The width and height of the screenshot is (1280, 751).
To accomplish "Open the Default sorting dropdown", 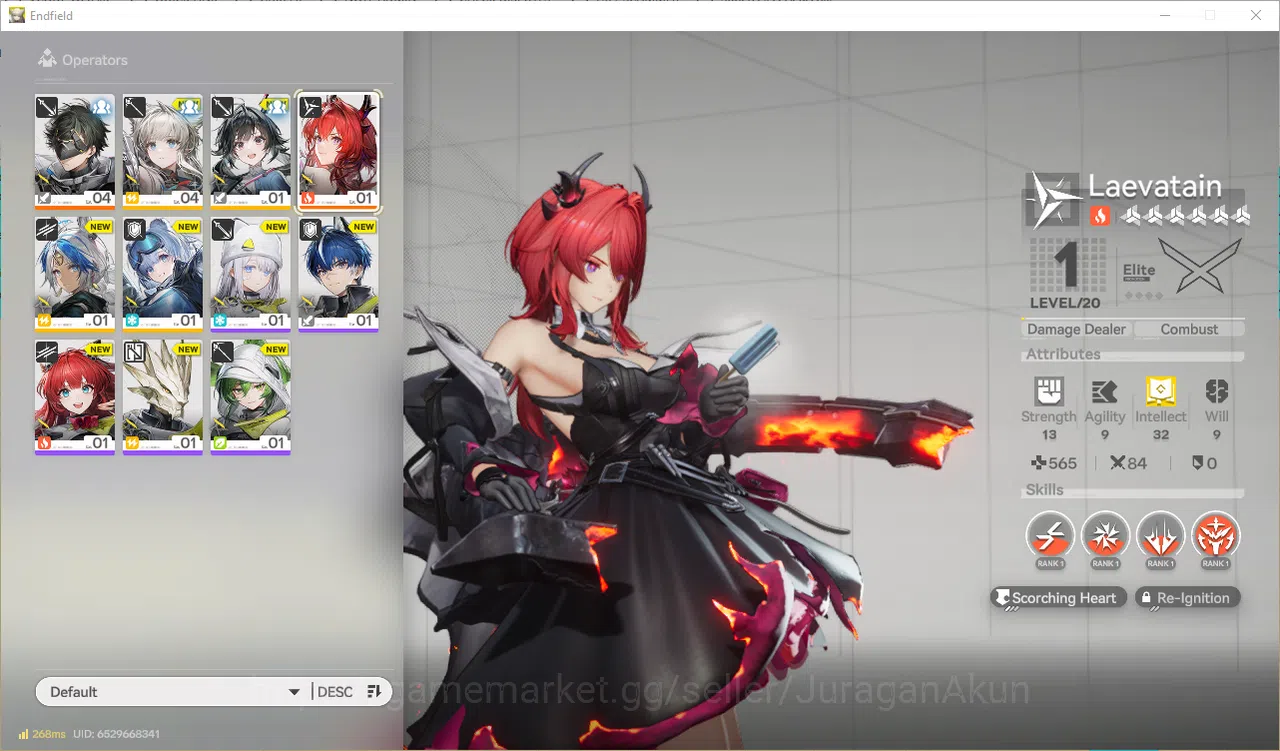I will [x=172, y=692].
